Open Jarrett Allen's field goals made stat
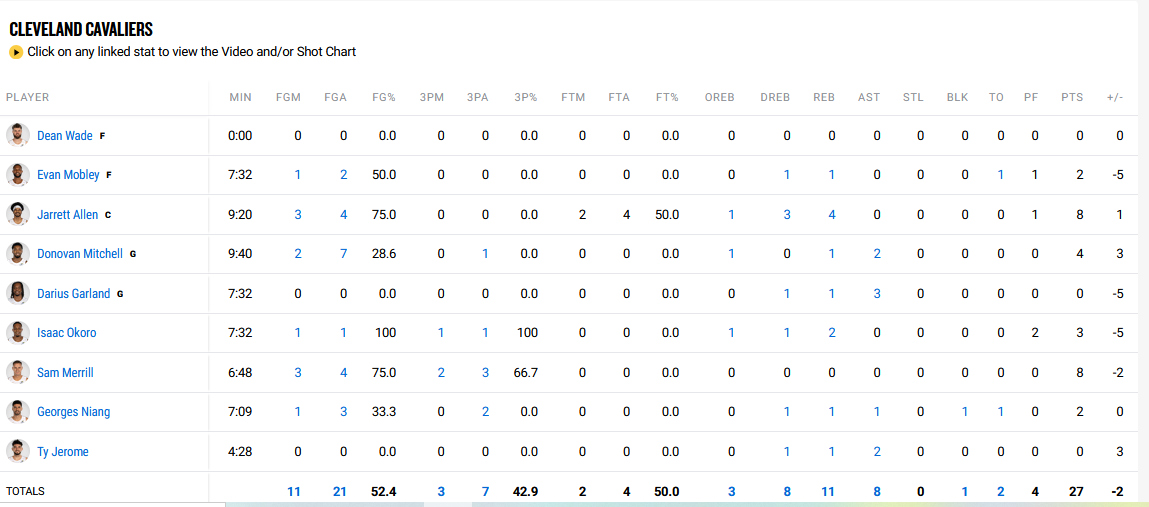Viewport: 1149px width, 507px height. pos(297,215)
